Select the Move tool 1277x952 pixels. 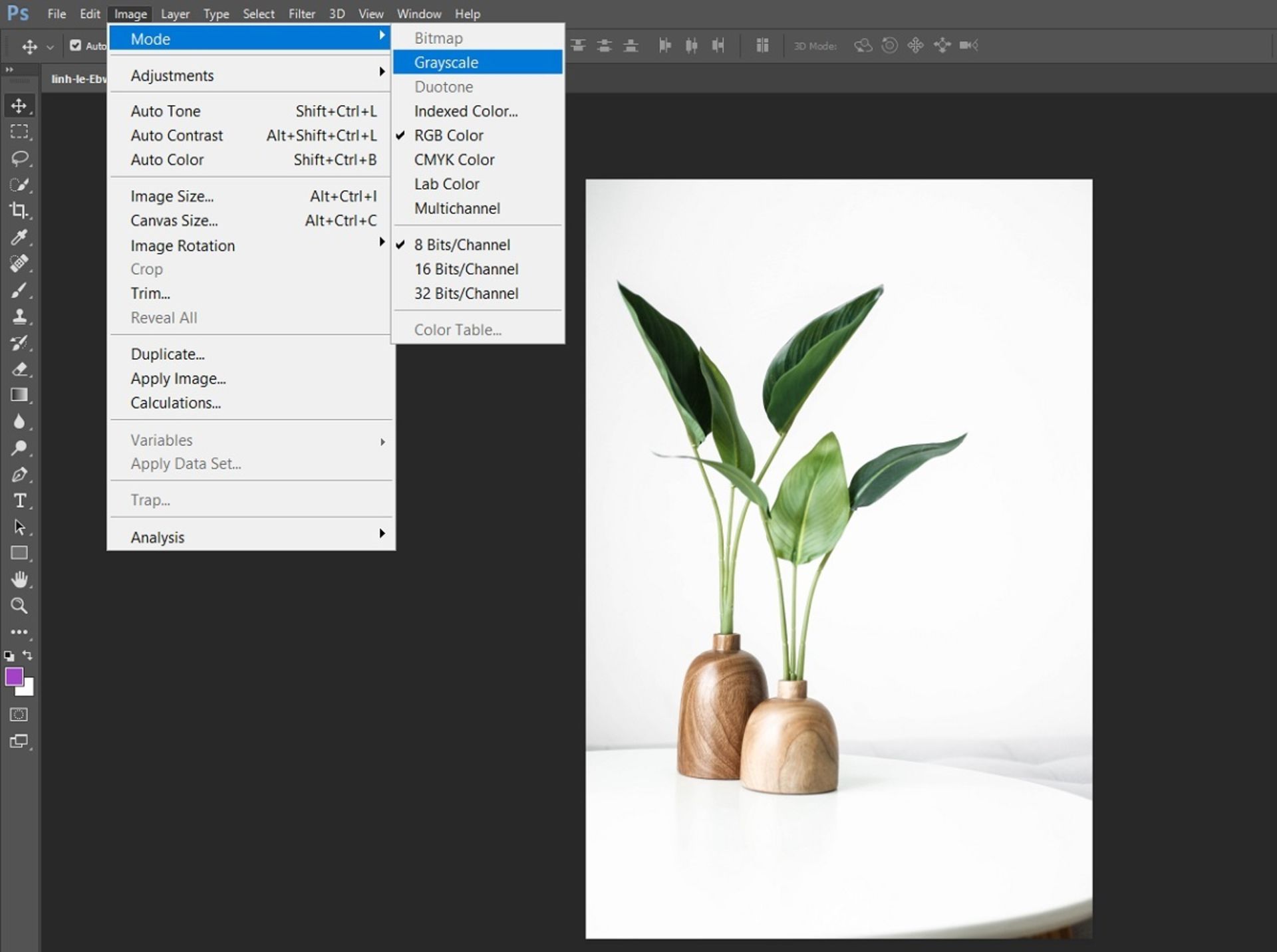tap(19, 105)
